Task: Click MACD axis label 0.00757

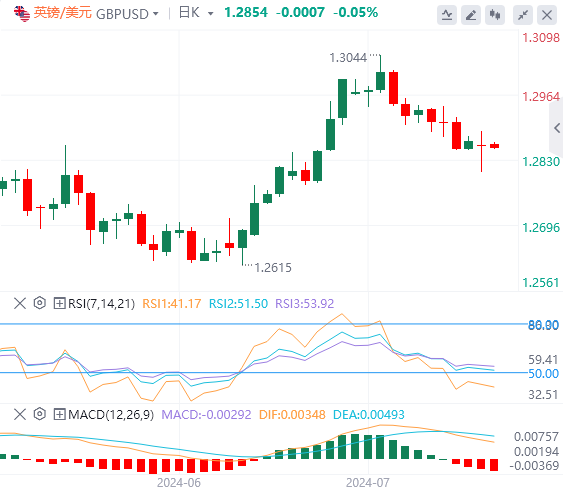Action: point(536,437)
